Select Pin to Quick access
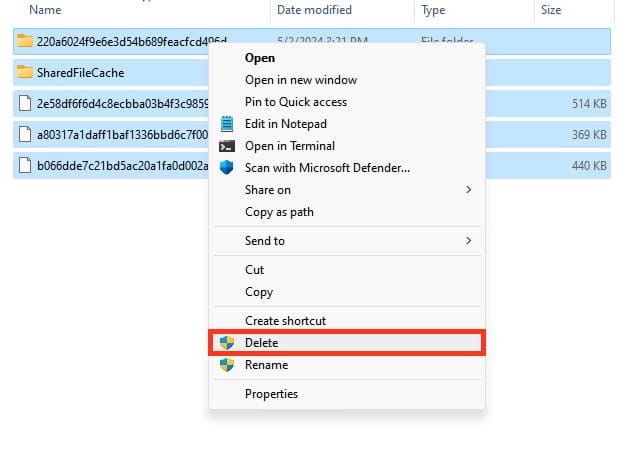 (296, 102)
